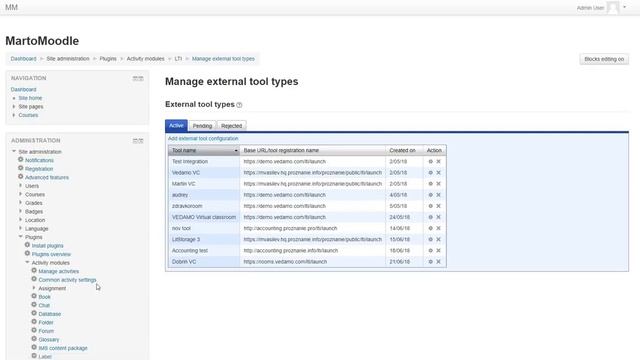
Task: Open Forum module settings
Action: tap(46, 331)
